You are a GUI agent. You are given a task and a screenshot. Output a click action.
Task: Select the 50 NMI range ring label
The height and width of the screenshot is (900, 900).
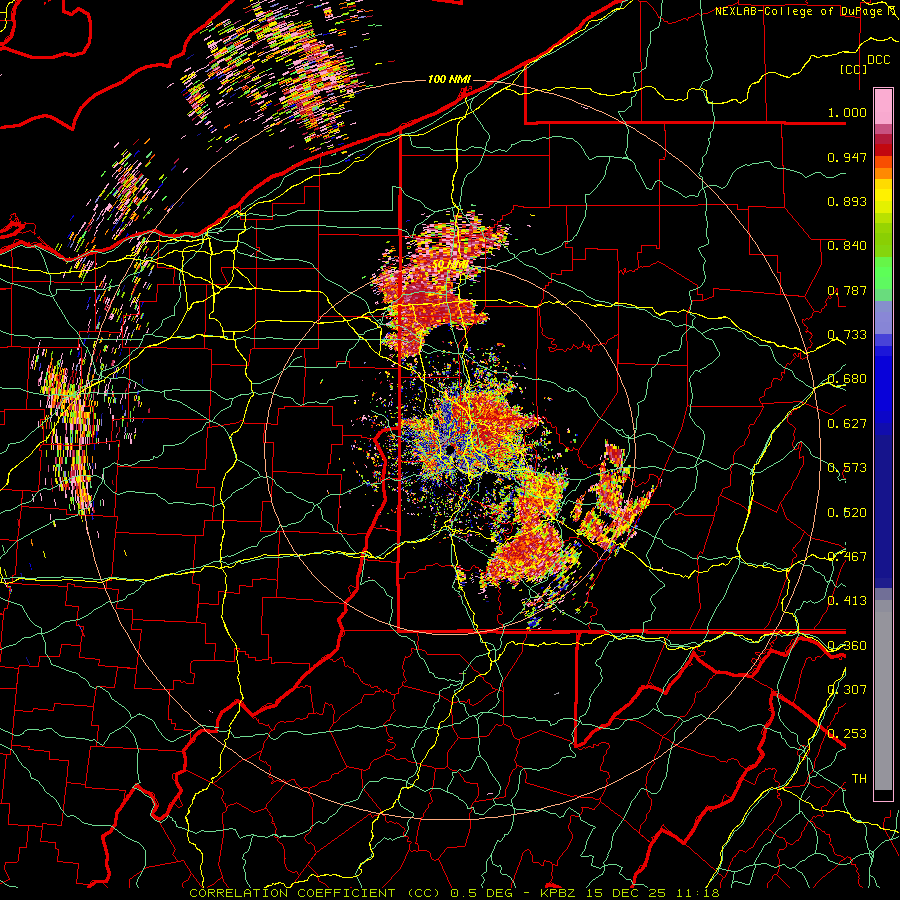449,265
